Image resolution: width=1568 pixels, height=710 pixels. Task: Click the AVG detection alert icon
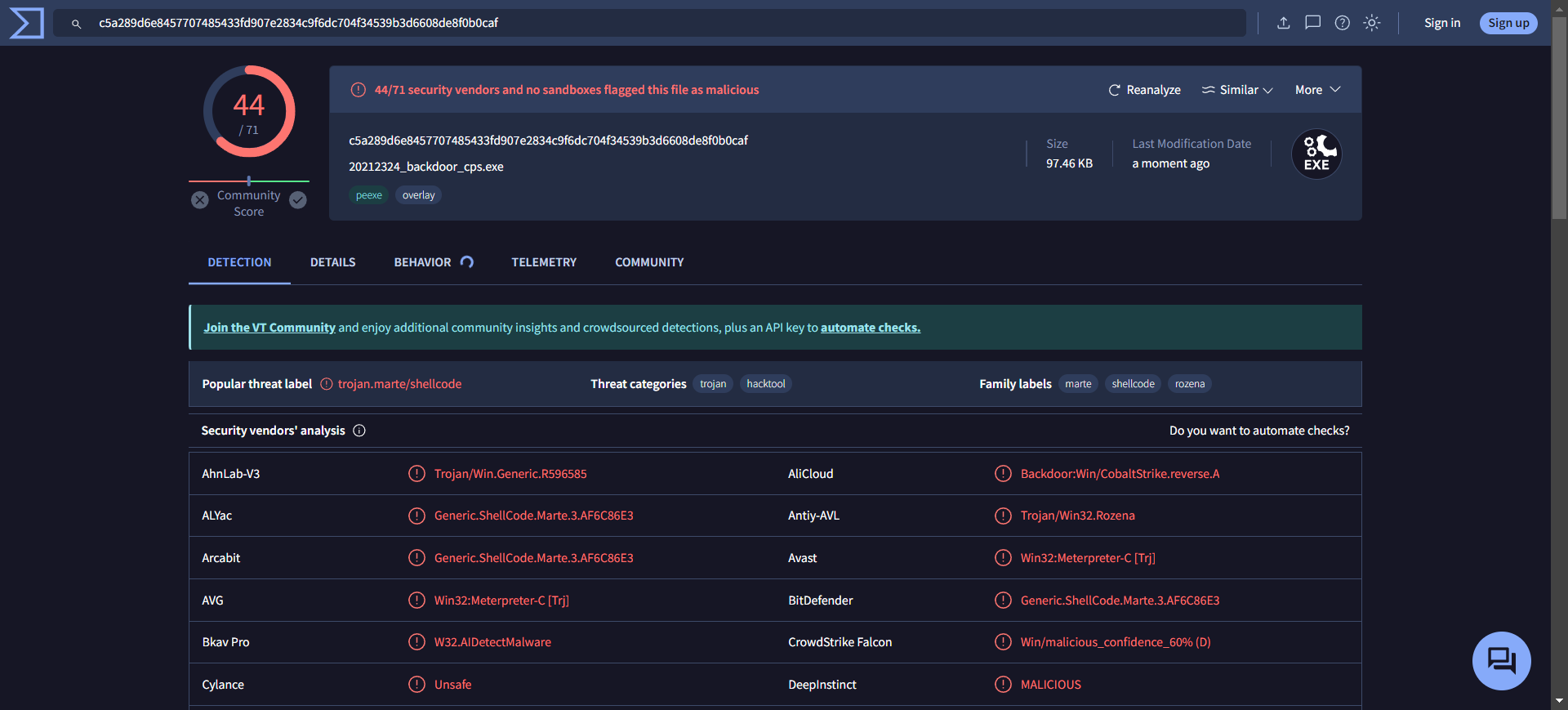click(417, 601)
